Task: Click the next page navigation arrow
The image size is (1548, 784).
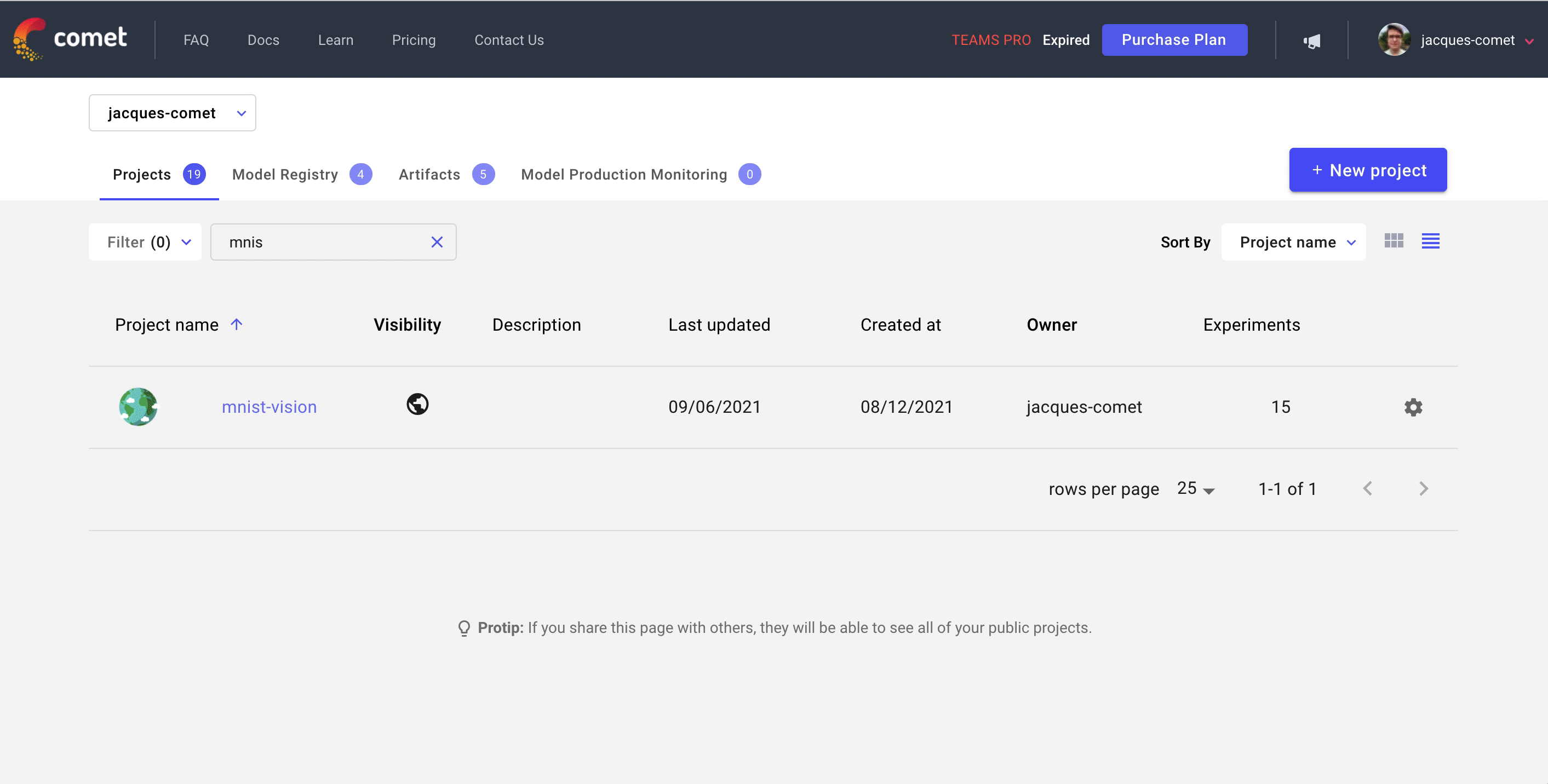Action: 1424,488
